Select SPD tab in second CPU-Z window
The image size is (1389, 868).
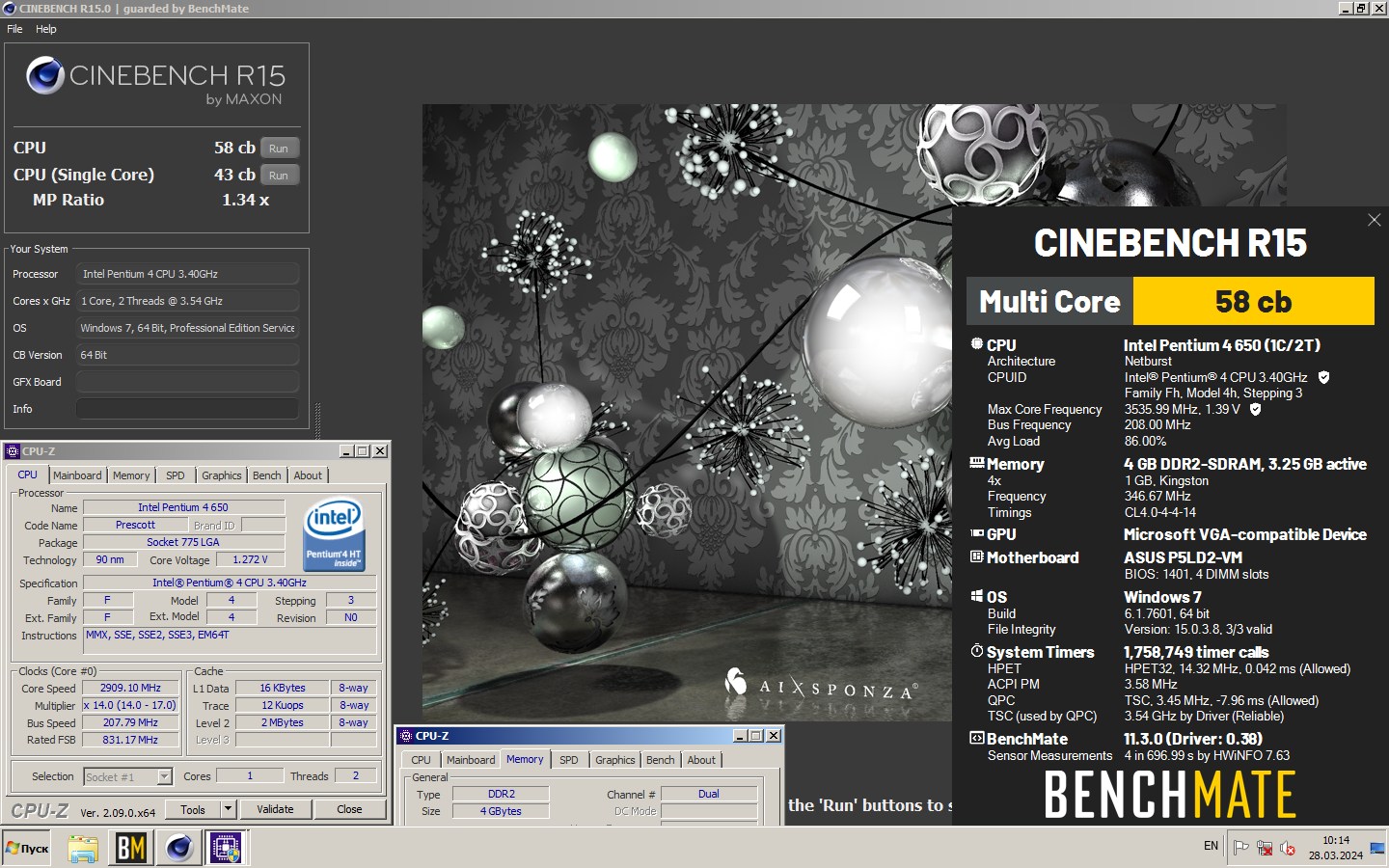pyautogui.click(x=569, y=760)
